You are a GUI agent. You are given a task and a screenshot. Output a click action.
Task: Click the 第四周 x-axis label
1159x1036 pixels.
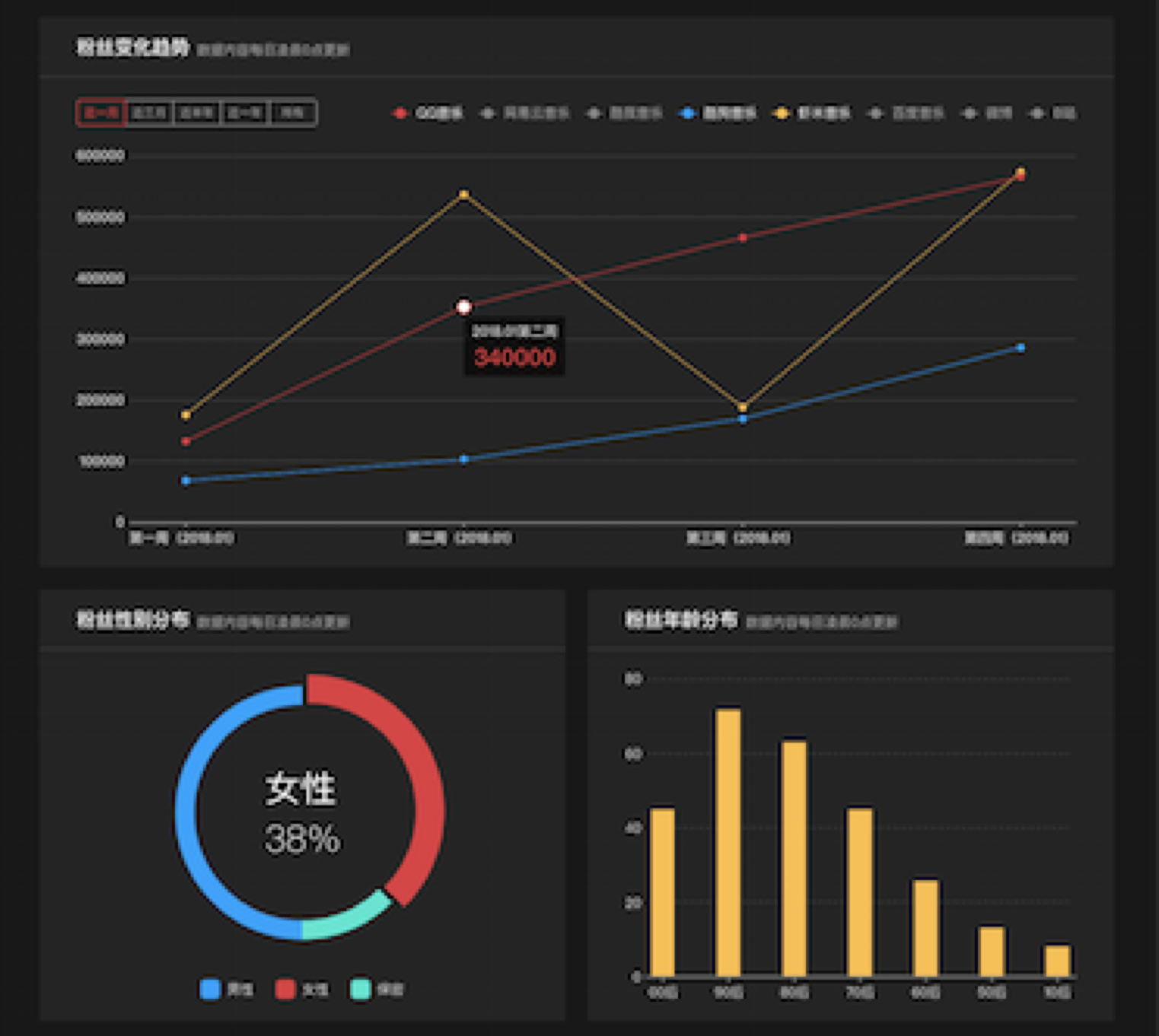pyautogui.click(x=1017, y=539)
